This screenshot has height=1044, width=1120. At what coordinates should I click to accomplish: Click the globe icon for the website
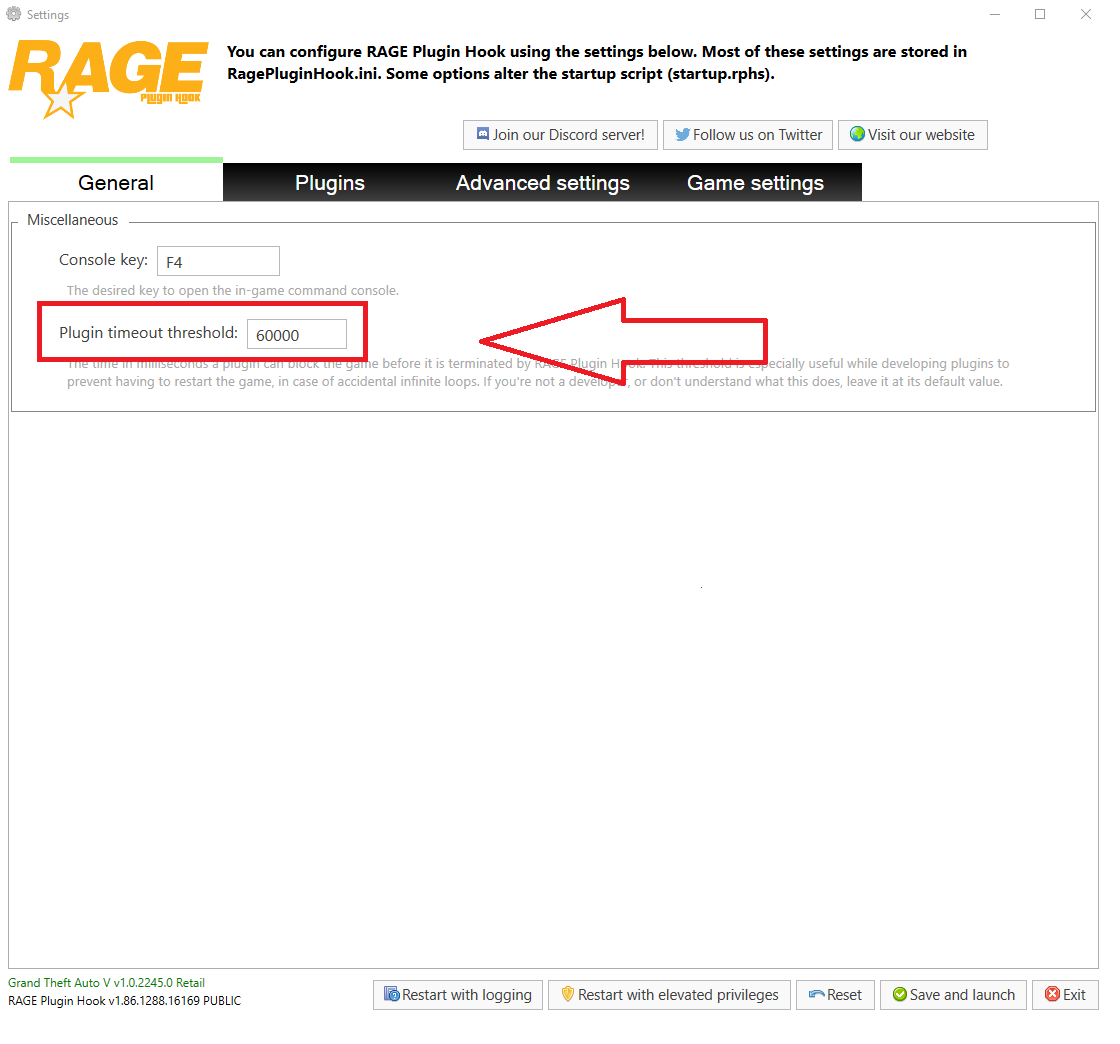pyautogui.click(x=857, y=134)
